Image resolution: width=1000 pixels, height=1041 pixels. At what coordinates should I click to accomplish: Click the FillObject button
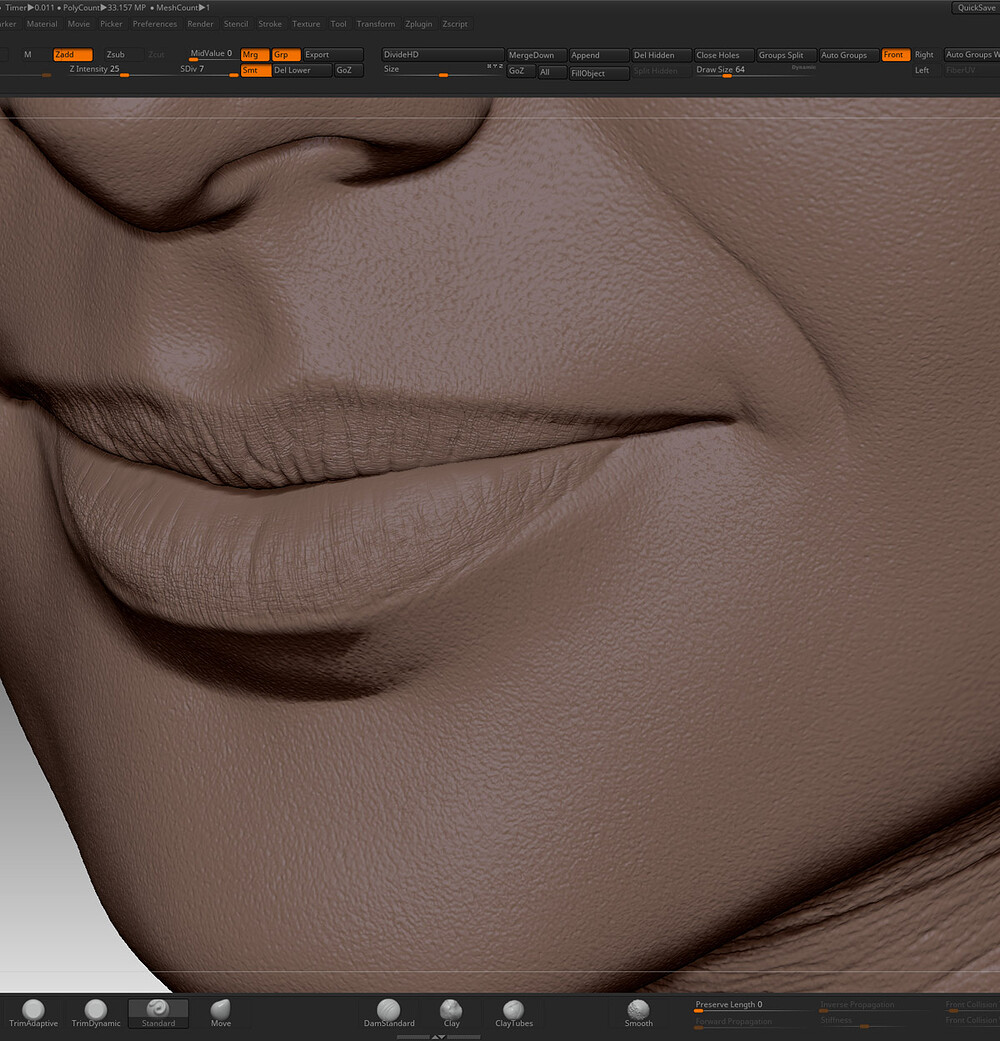tap(599, 73)
